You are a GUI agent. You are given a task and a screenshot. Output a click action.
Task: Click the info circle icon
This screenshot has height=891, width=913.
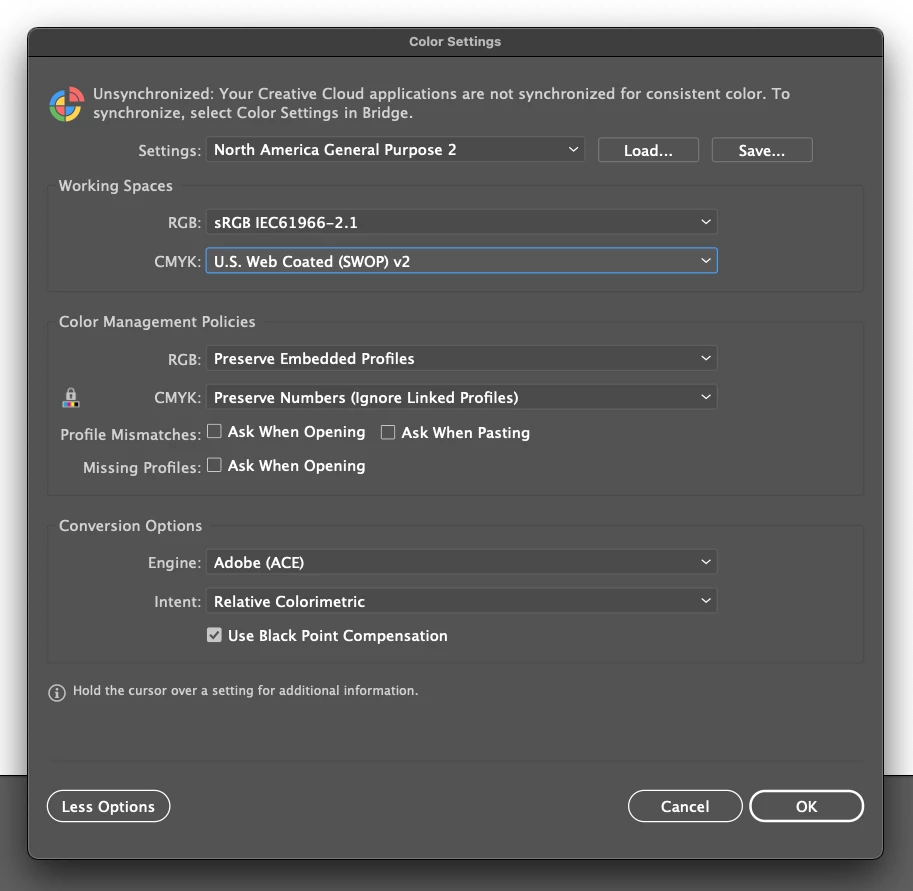pos(56,693)
